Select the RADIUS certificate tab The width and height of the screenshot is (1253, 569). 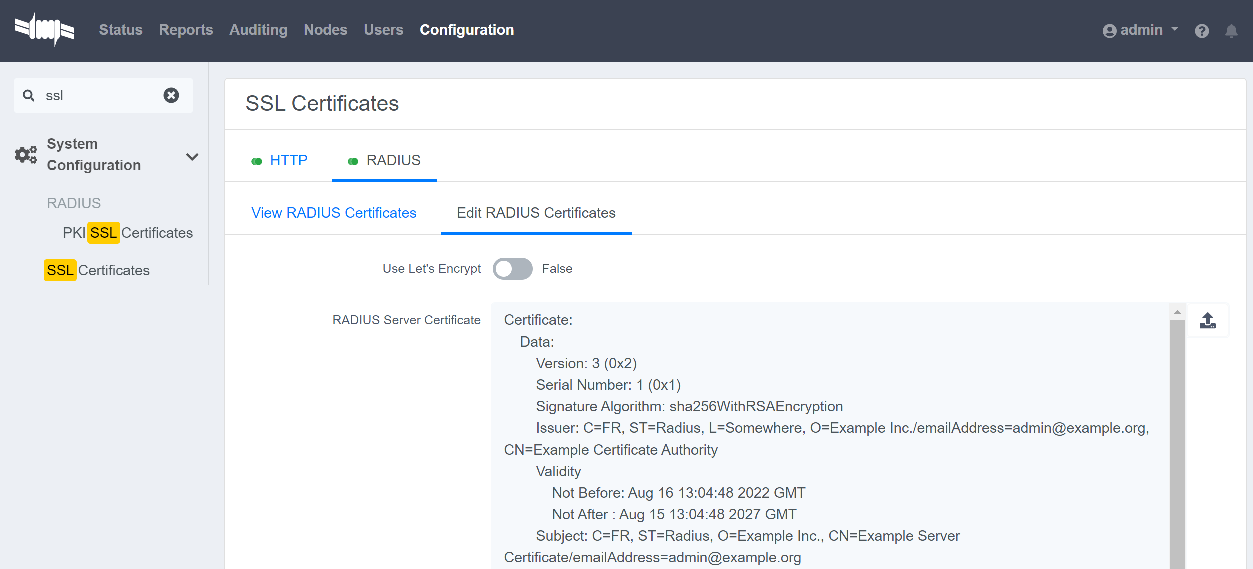[384, 160]
